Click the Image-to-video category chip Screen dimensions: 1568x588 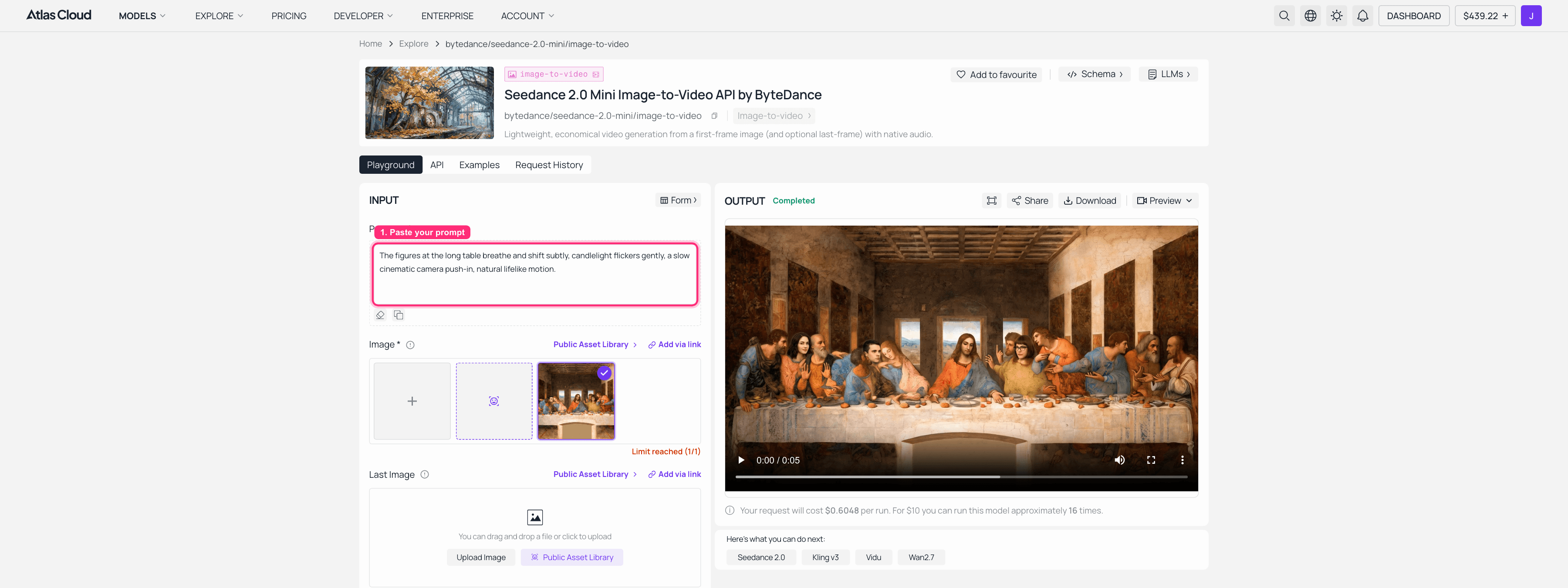tap(774, 116)
